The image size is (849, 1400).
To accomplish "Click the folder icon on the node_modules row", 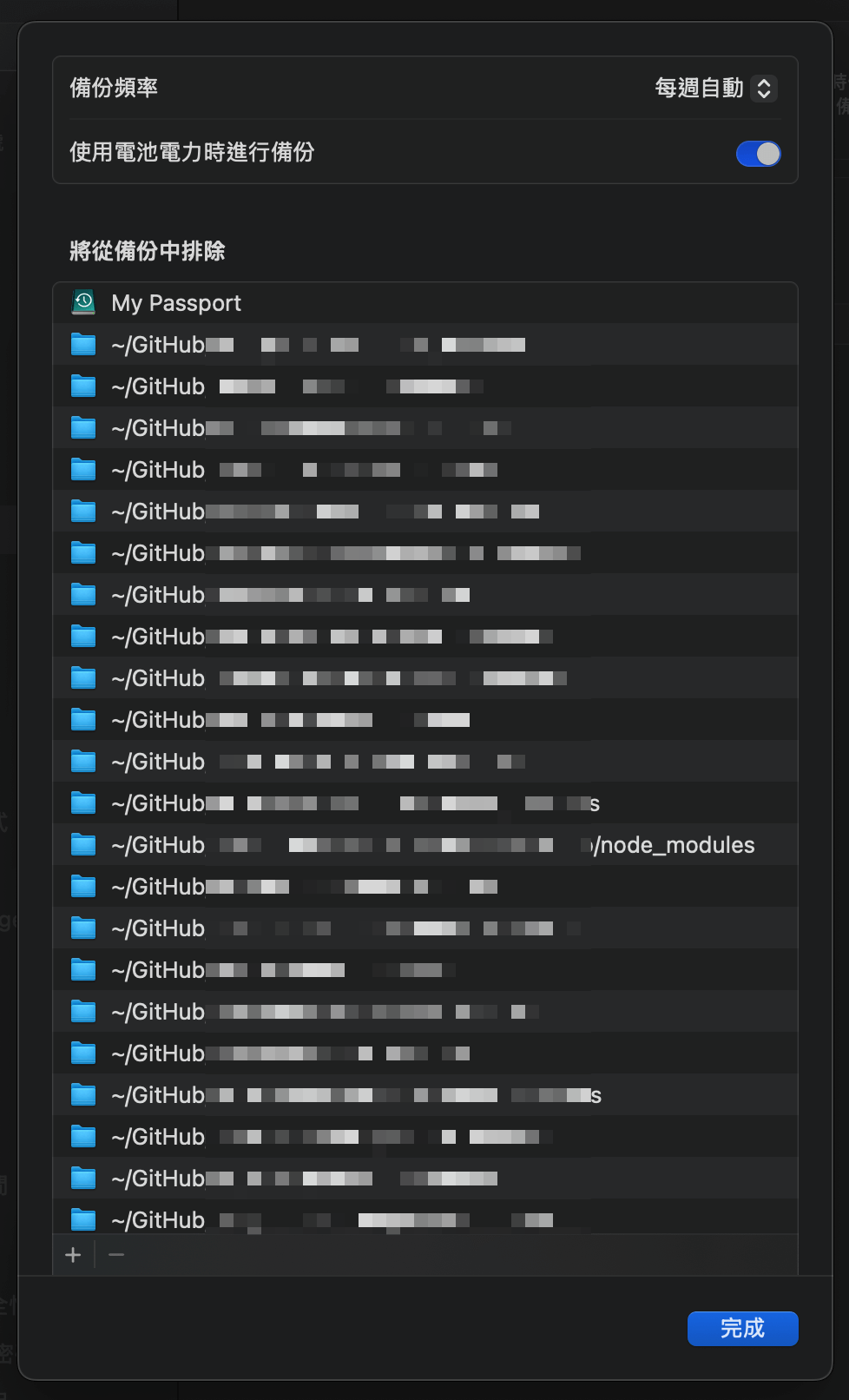I will point(83,844).
